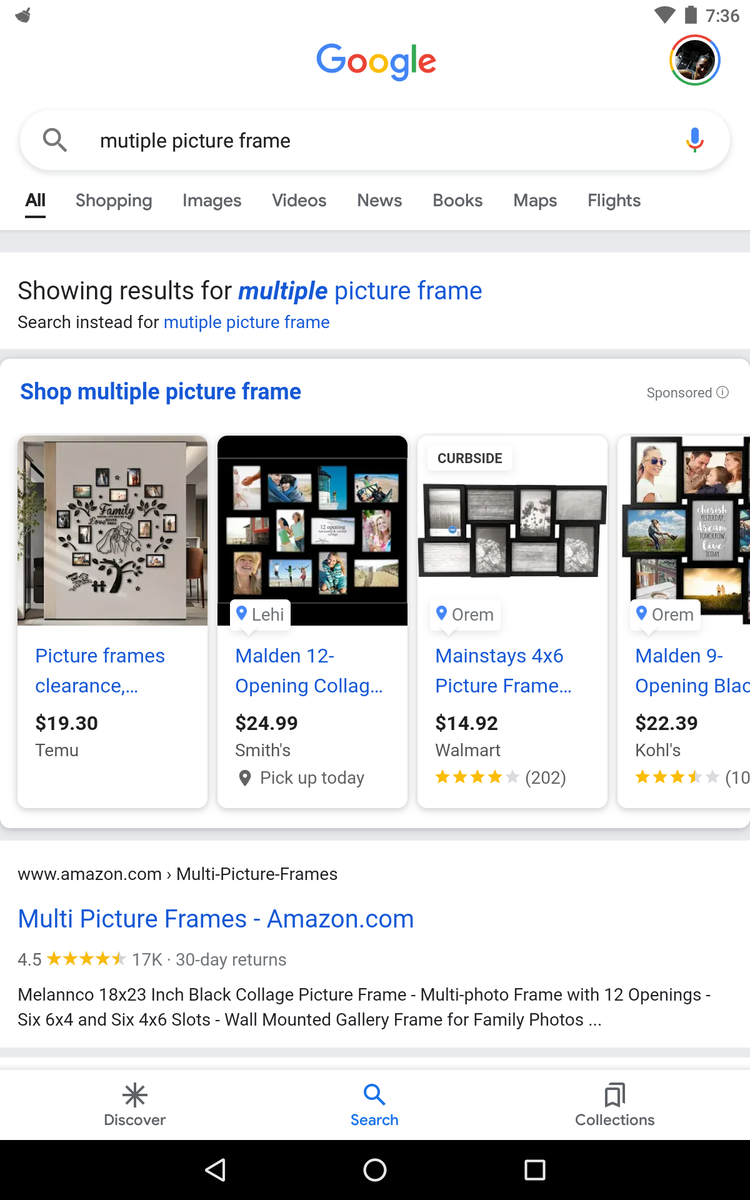Open Malden 12-Opening Collage product image
The width and height of the screenshot is (750, 1200).
tap(312, 531)
